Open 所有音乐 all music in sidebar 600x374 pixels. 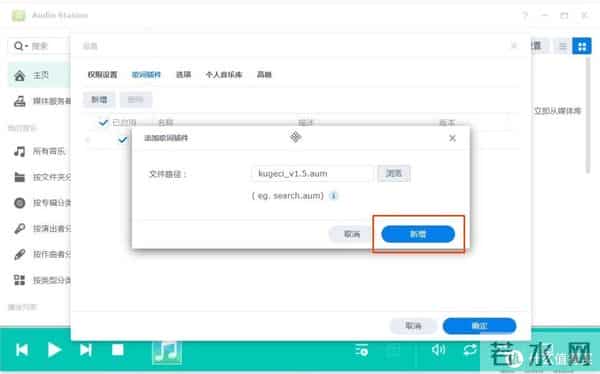[40, 151]
